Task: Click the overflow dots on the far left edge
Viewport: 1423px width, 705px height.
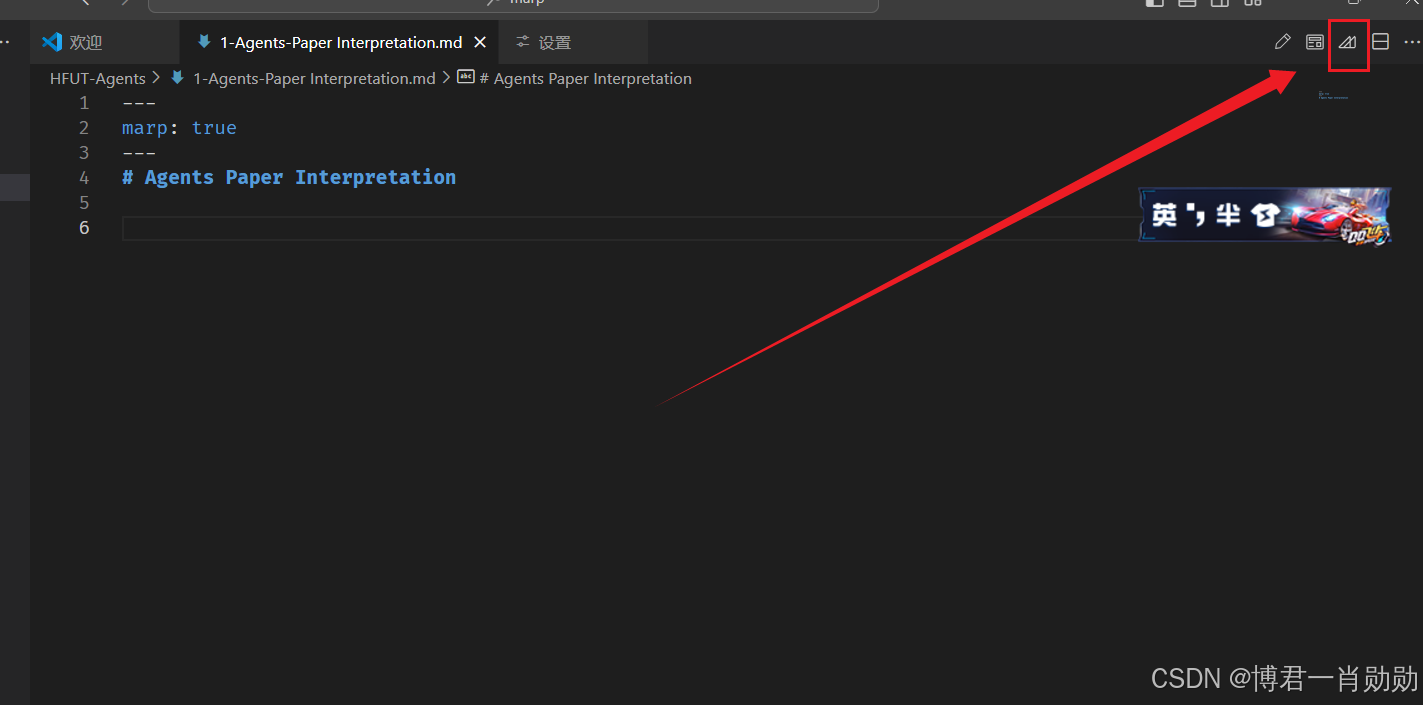Action: [x=5, y=40]
